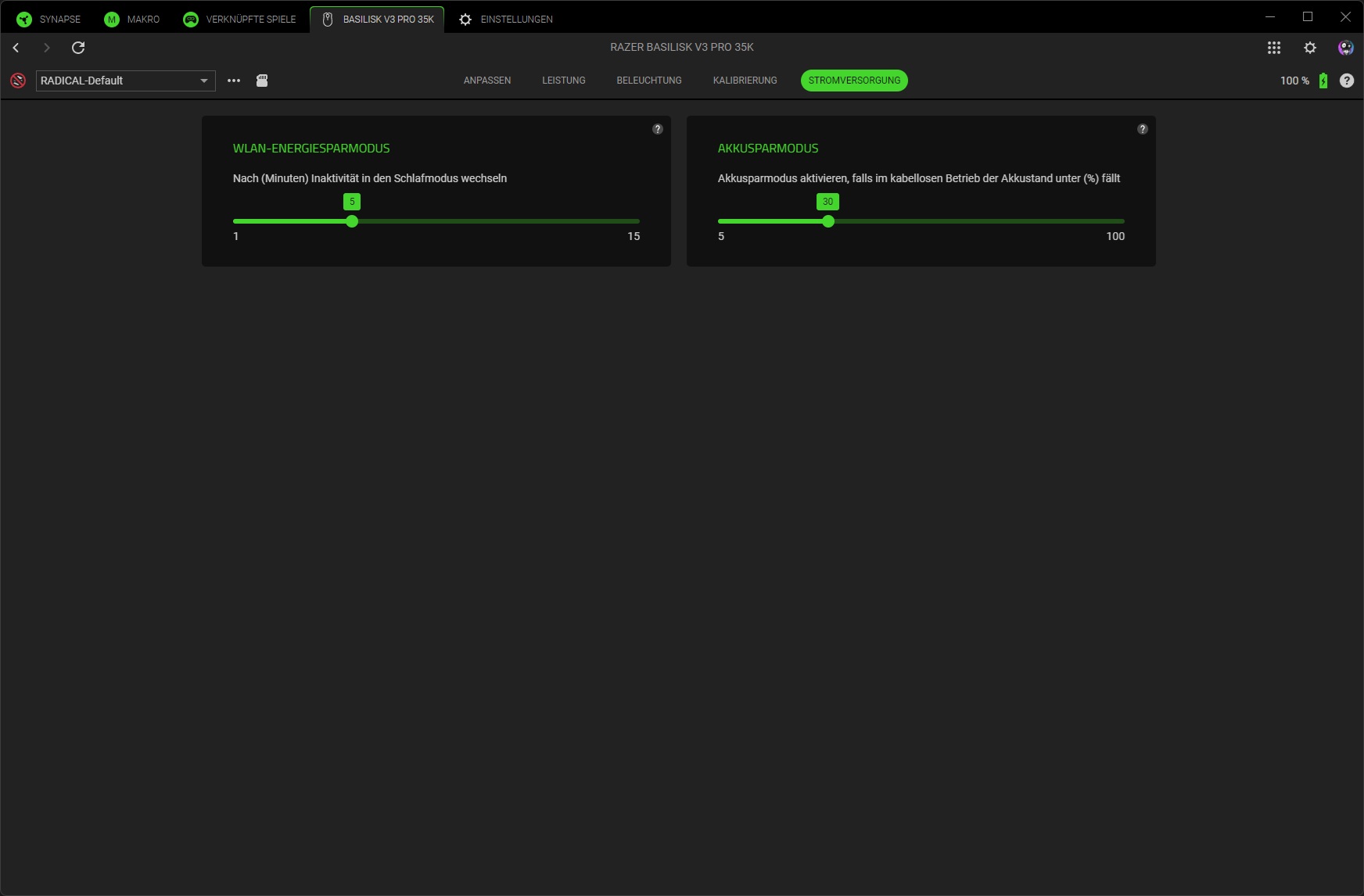
Task: Expand the RADICAL-Default profile dropdown
Action: [x=204, y=81]
